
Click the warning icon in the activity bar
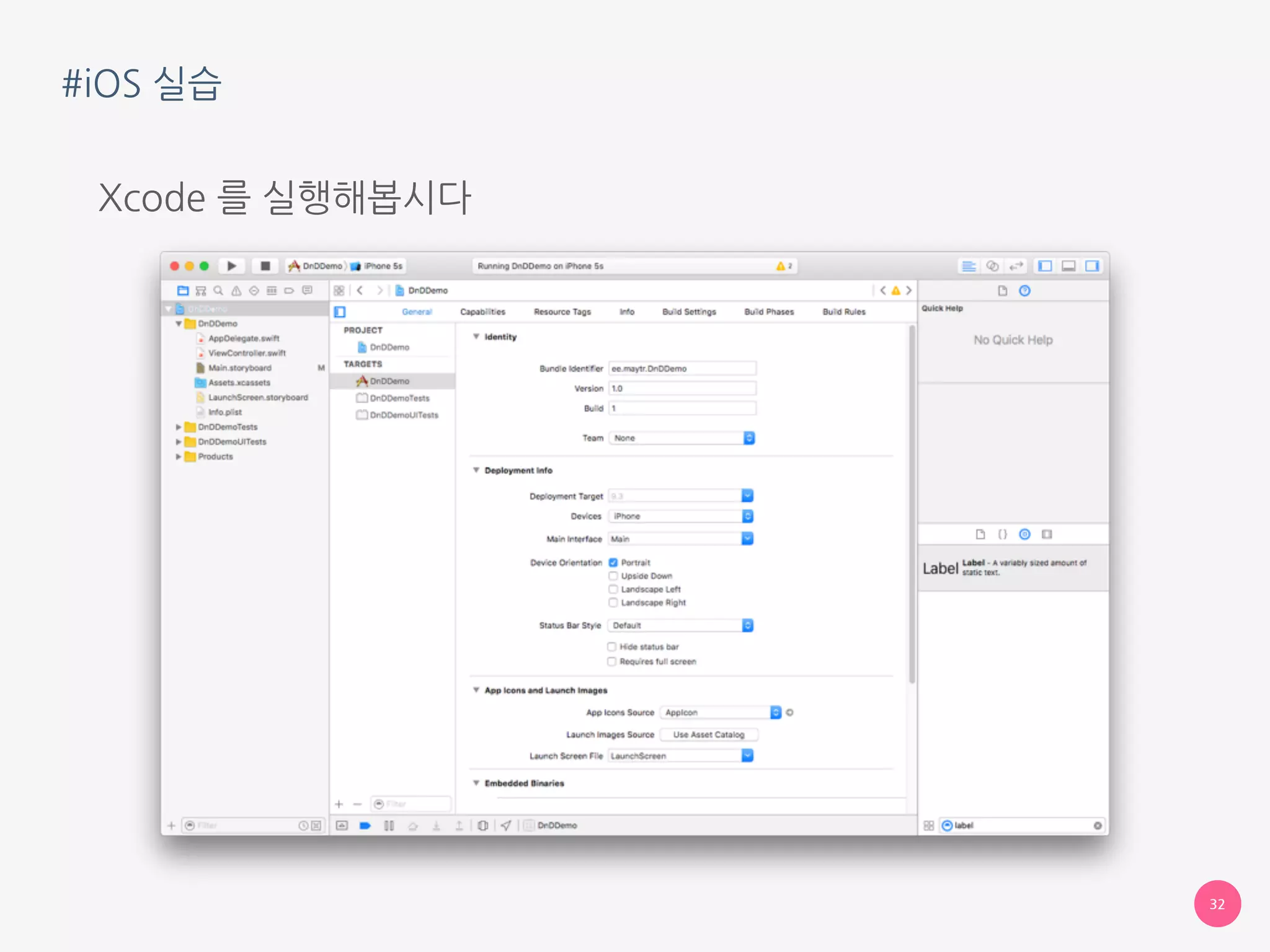coord(781,266)
